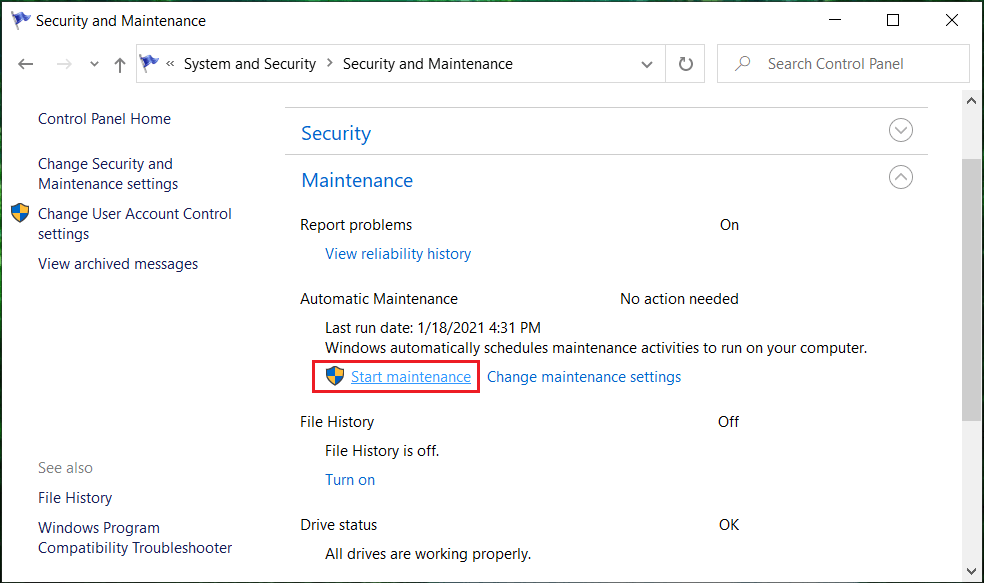The image size is (984, 583).
Task: Open the Recent locations dropdown arrow
Action: tap(94, 64)
